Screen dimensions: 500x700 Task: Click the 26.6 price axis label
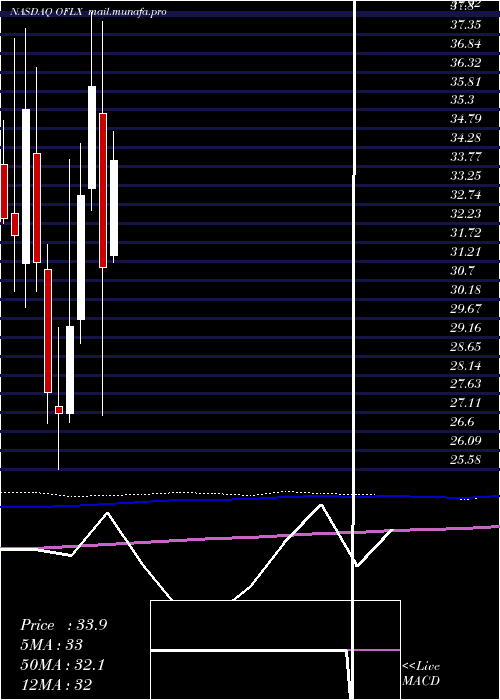[x=462, y=422]
